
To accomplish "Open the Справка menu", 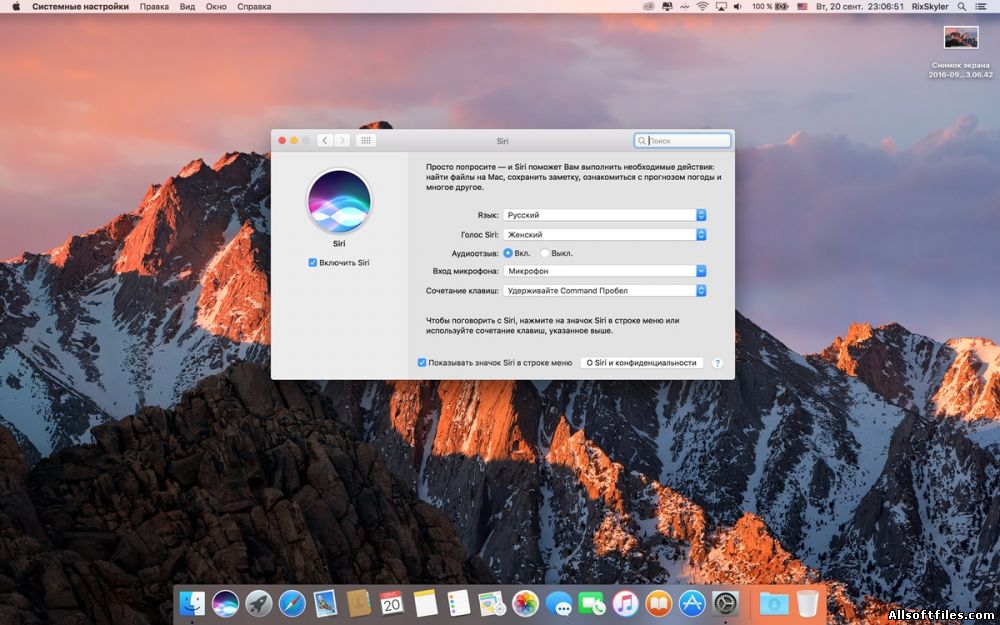I will coord(254,6).
